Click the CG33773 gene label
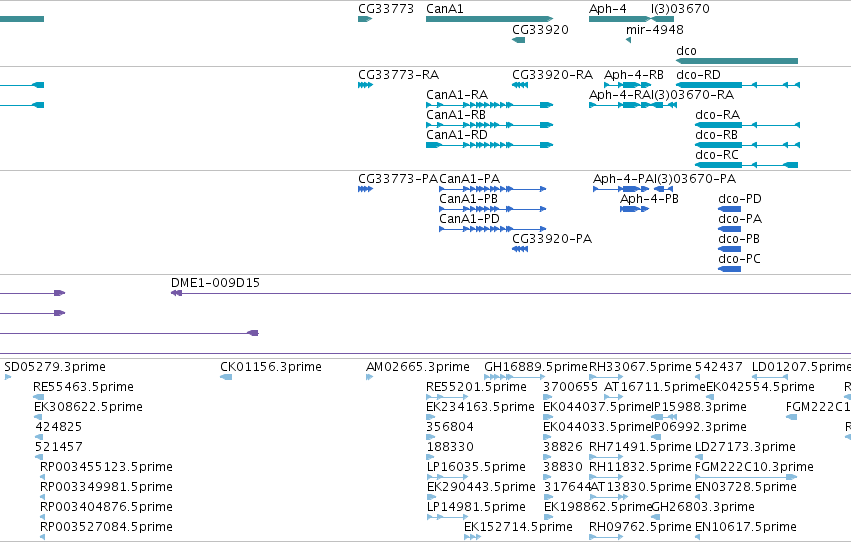Screen dimensions: 851x542 click(385, 9)
